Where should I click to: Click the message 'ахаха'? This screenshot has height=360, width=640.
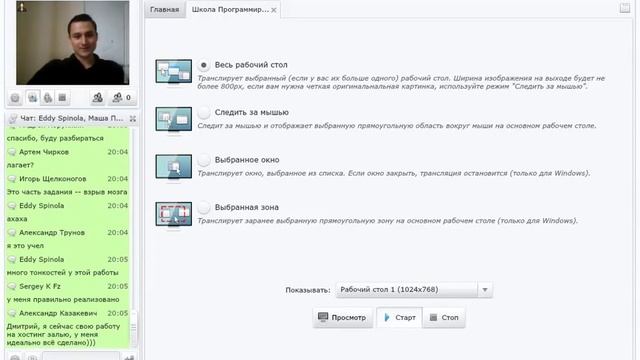click(x=17, y=219)
